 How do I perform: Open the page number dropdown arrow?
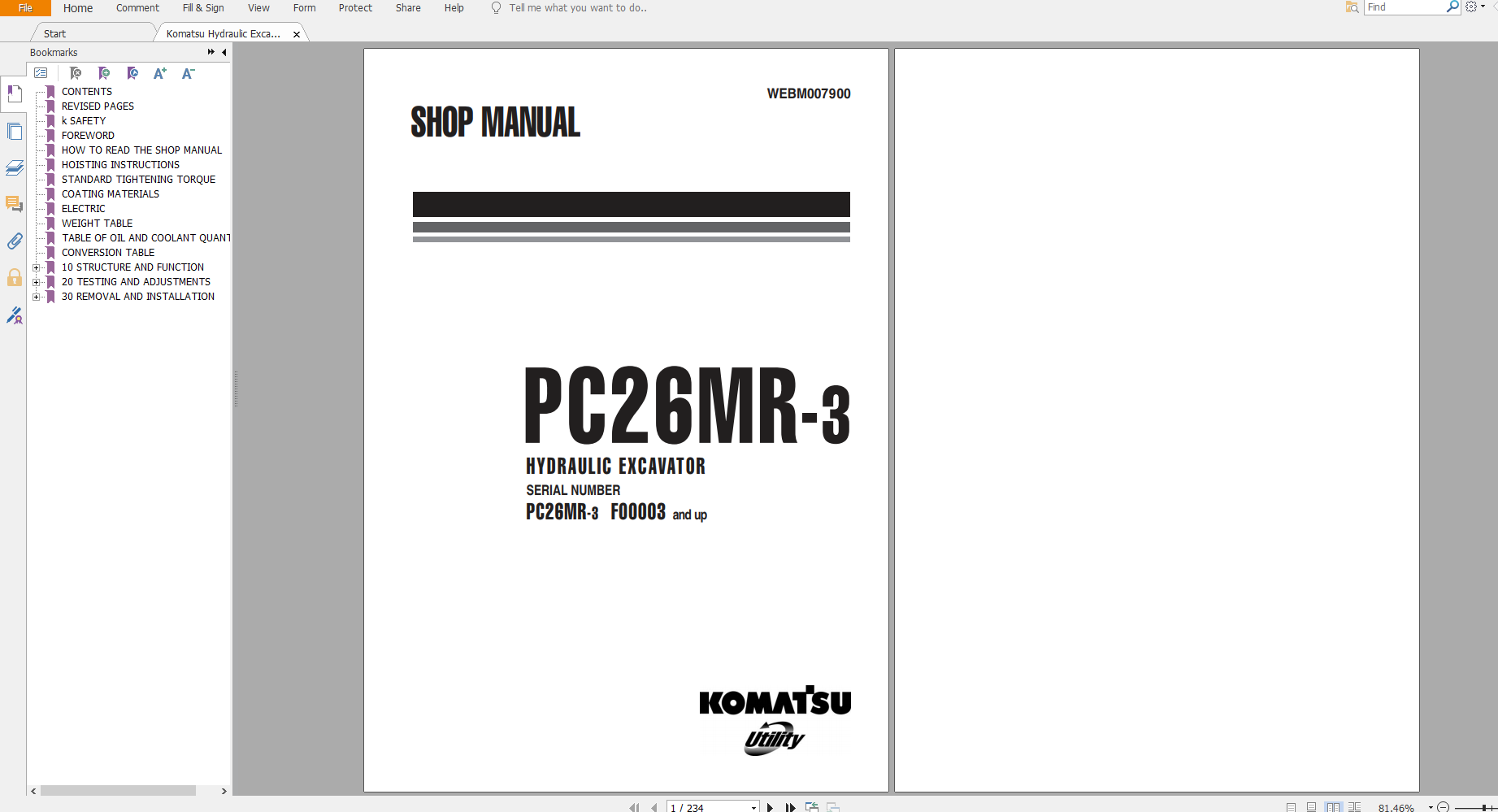coord(753,807)
